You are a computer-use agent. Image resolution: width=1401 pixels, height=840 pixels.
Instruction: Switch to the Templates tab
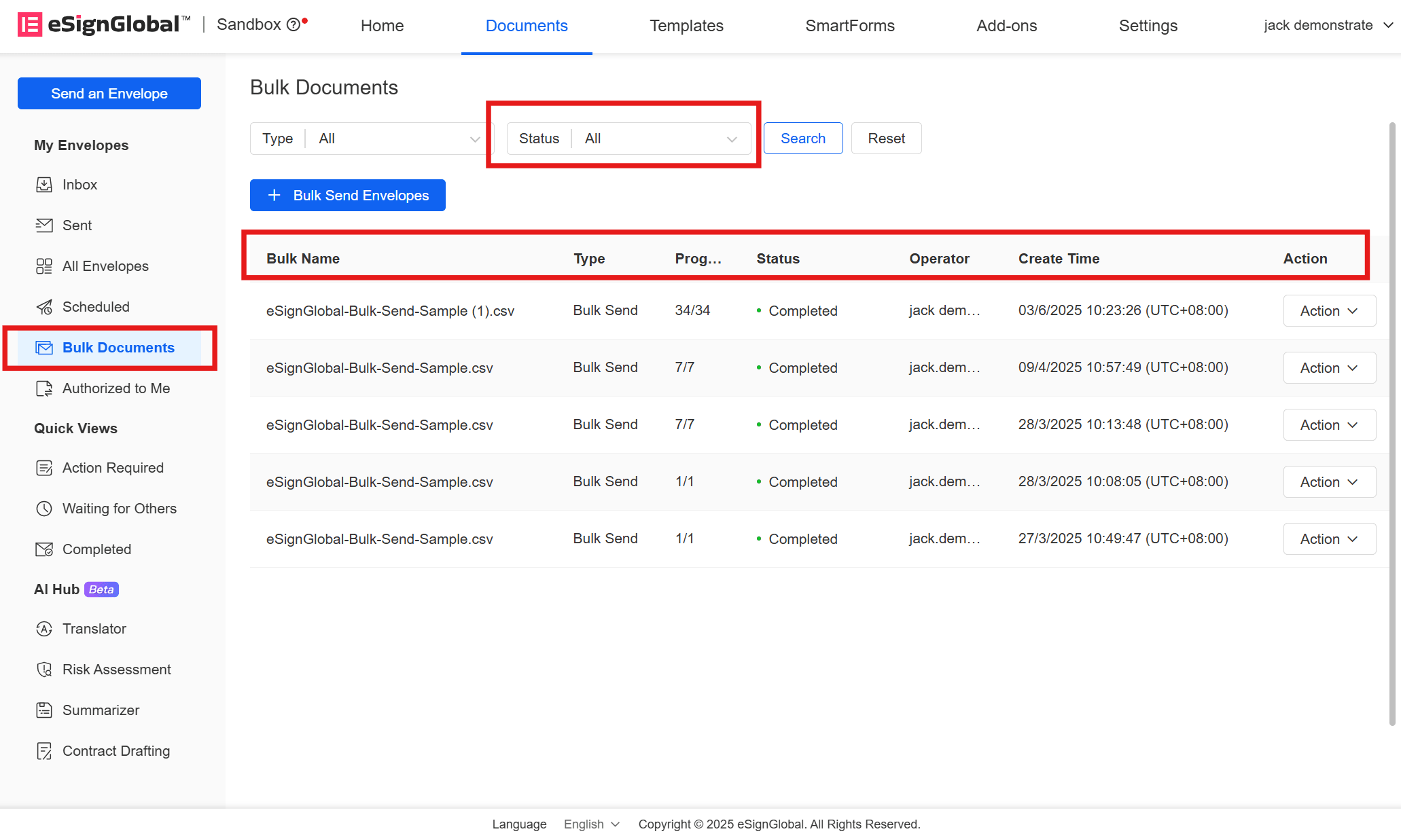click(686, 25)
